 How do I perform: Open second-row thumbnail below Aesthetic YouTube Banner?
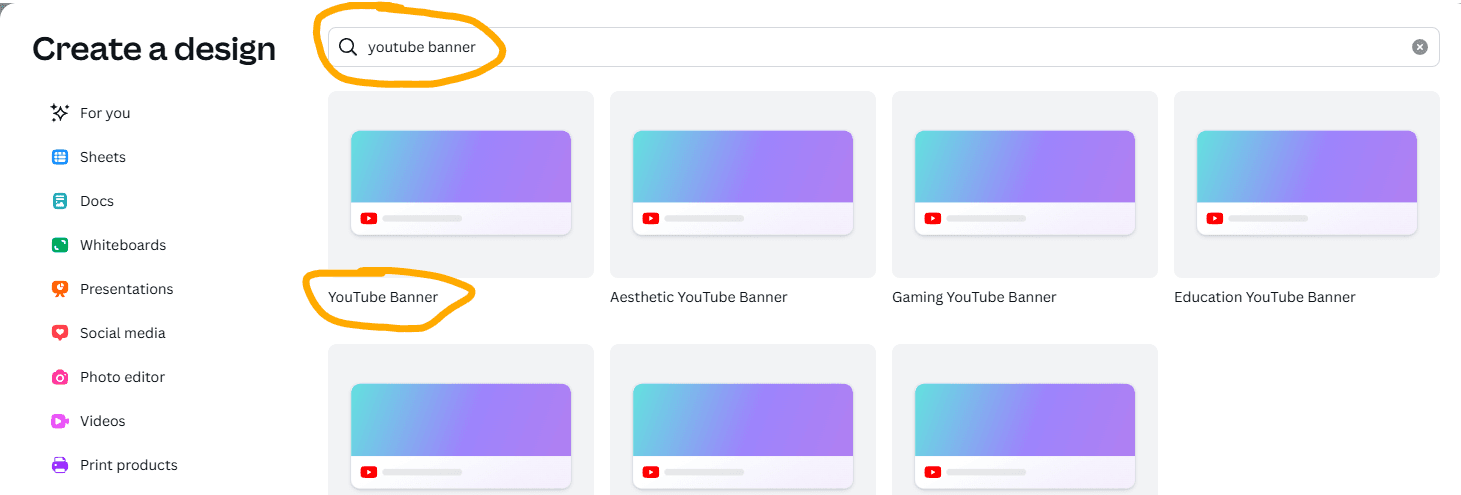point(743,419)
